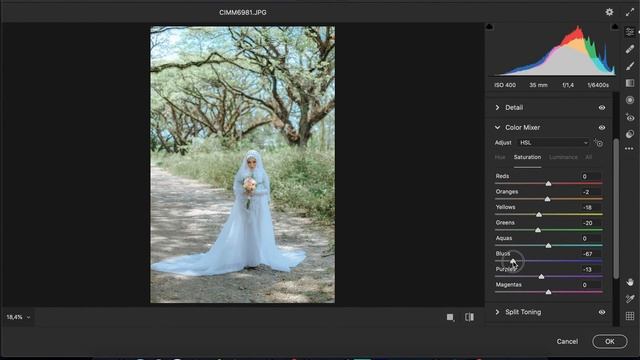Hide Split Toning adjustments with eye icon

click(602, 312)
